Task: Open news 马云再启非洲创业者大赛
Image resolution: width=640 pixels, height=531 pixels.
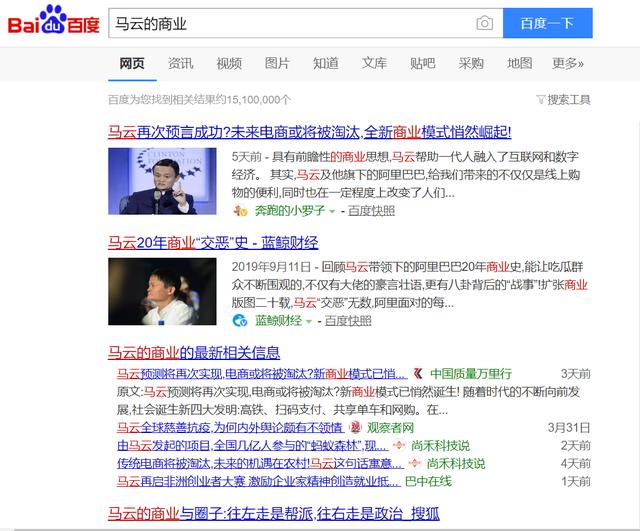Action: pos(258,482)
